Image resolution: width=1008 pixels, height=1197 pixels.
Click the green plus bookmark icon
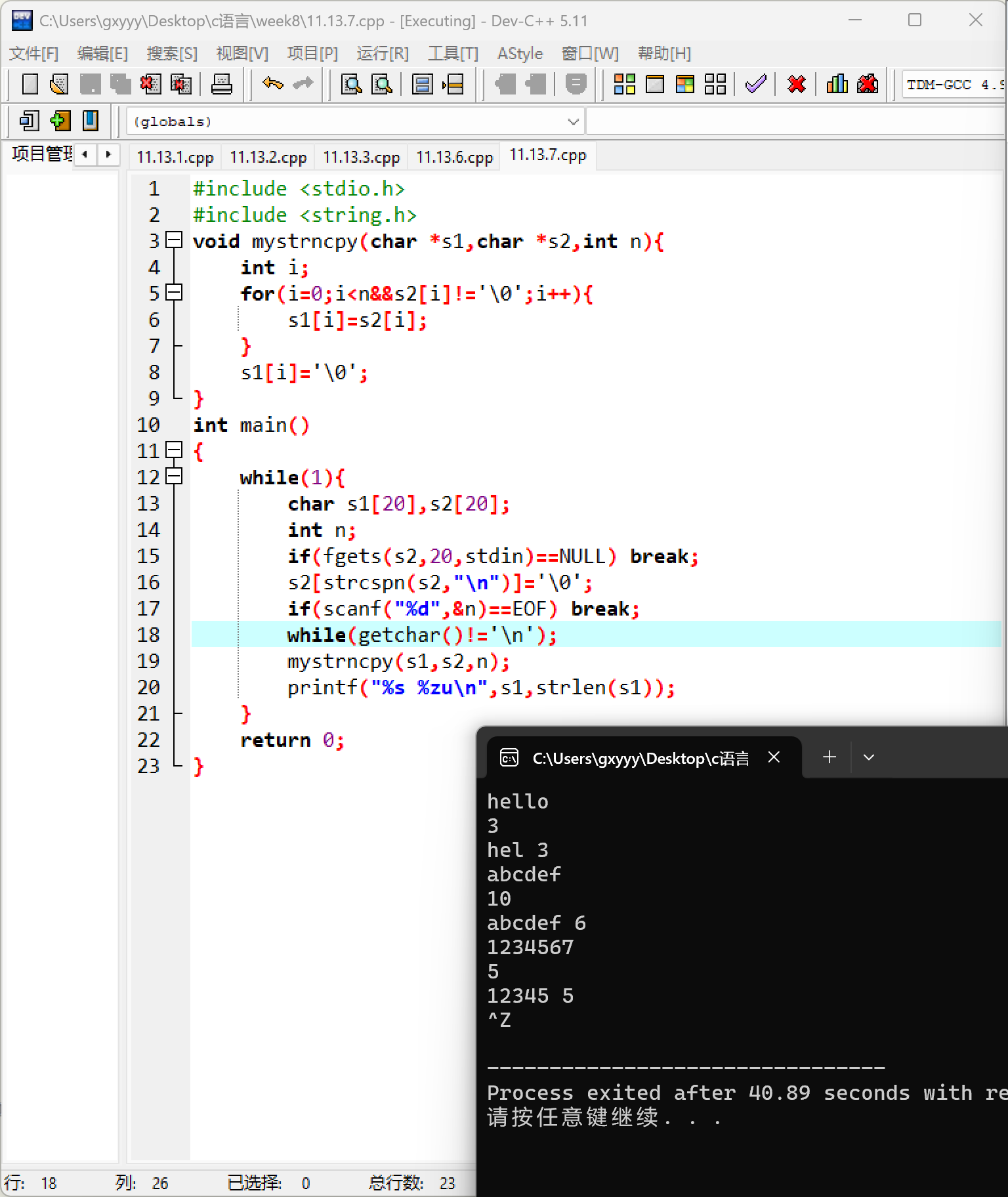click(x=60, y=121)
